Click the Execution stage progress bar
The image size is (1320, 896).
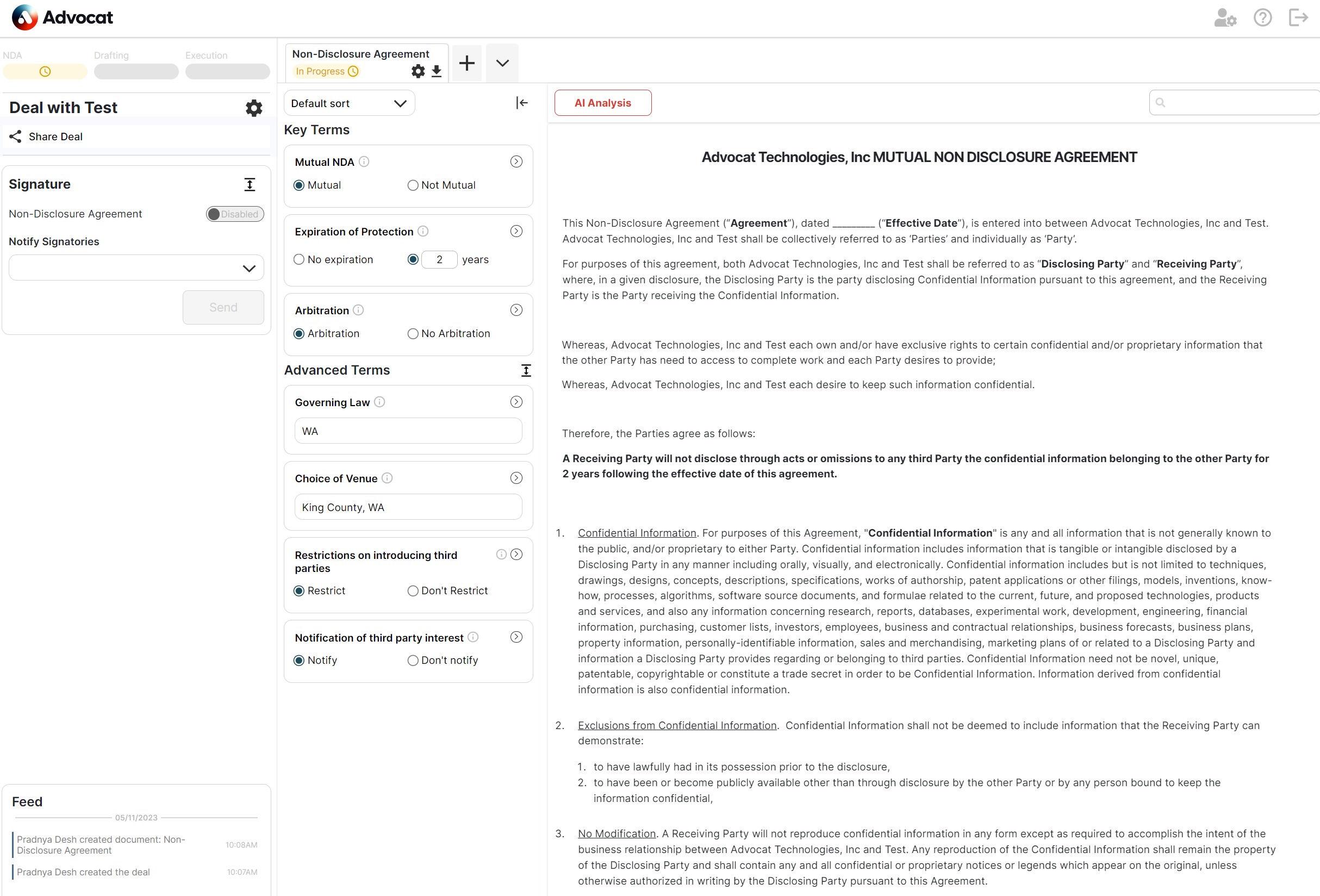click(228, 72)
